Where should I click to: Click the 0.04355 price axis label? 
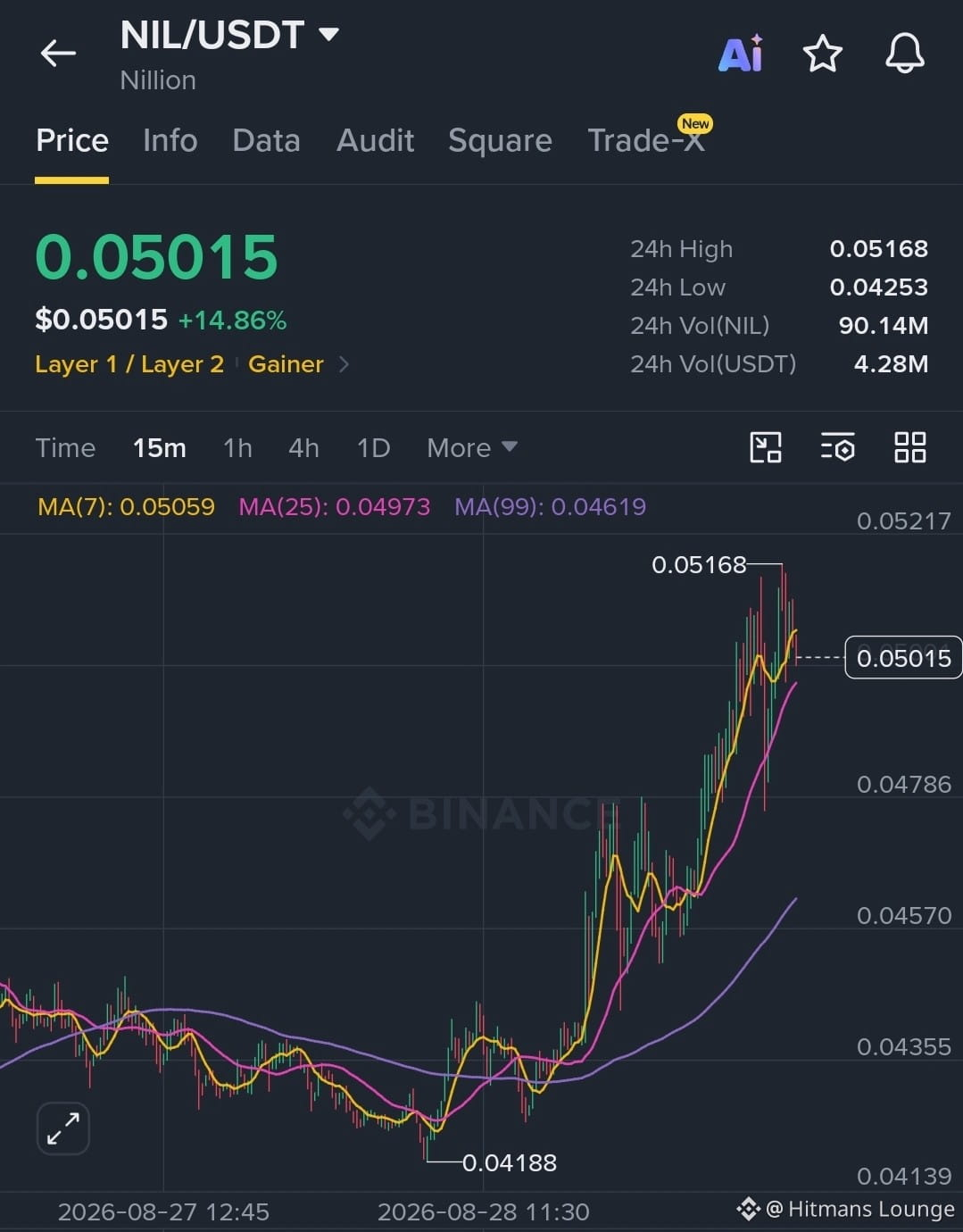[903, 1046]
